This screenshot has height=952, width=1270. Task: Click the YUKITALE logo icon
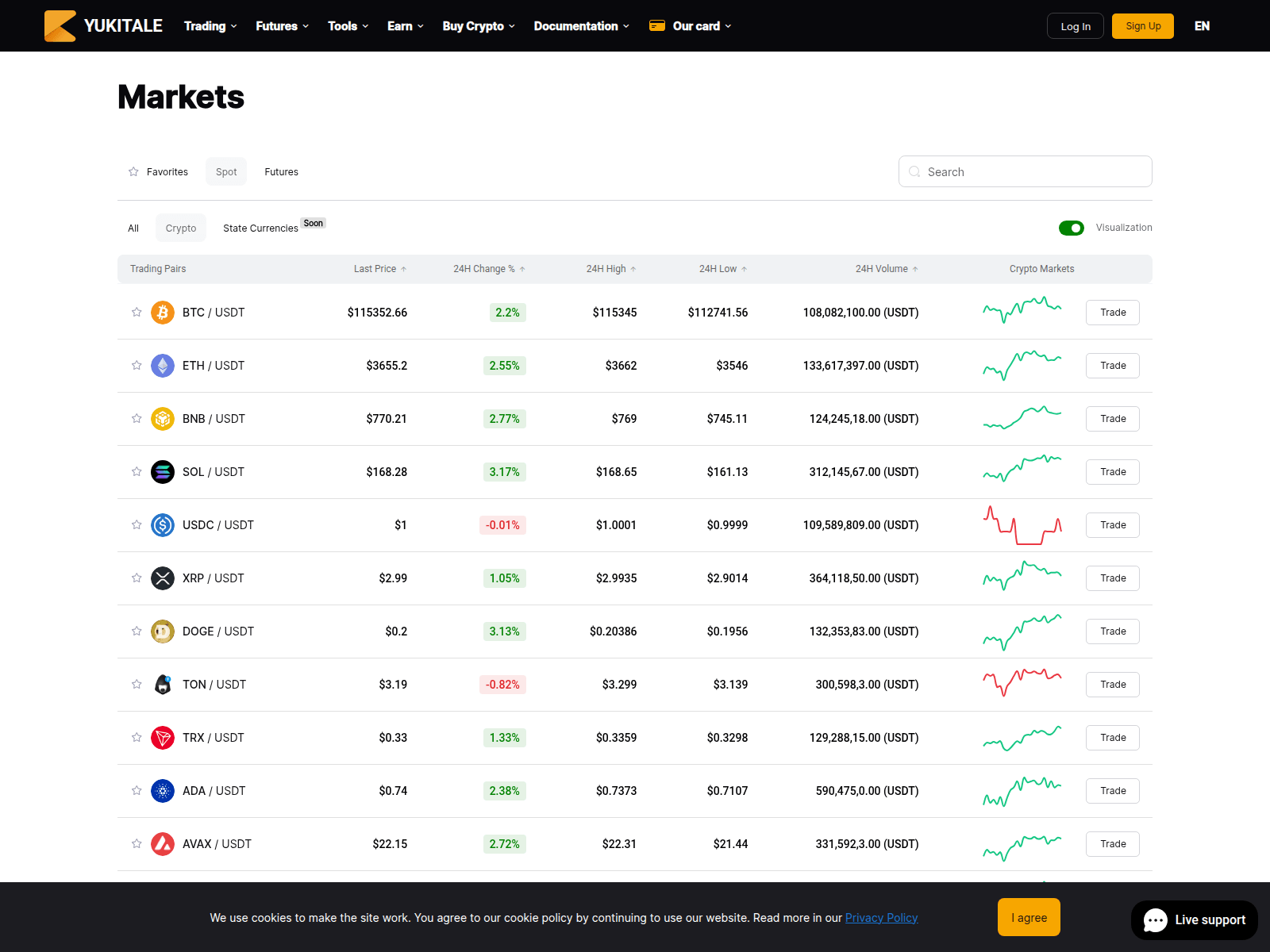60,26
